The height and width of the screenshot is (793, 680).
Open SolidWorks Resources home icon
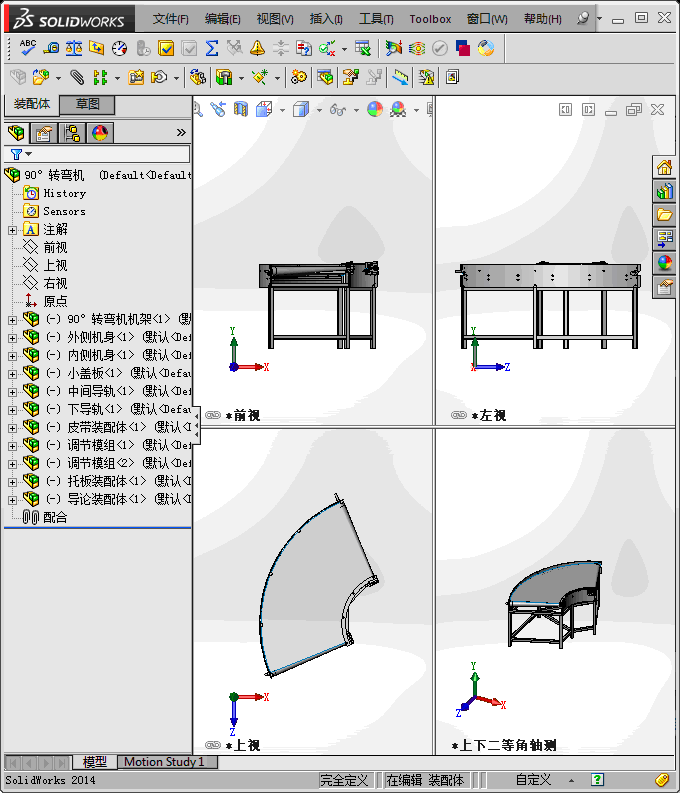(x=664, y=167)
